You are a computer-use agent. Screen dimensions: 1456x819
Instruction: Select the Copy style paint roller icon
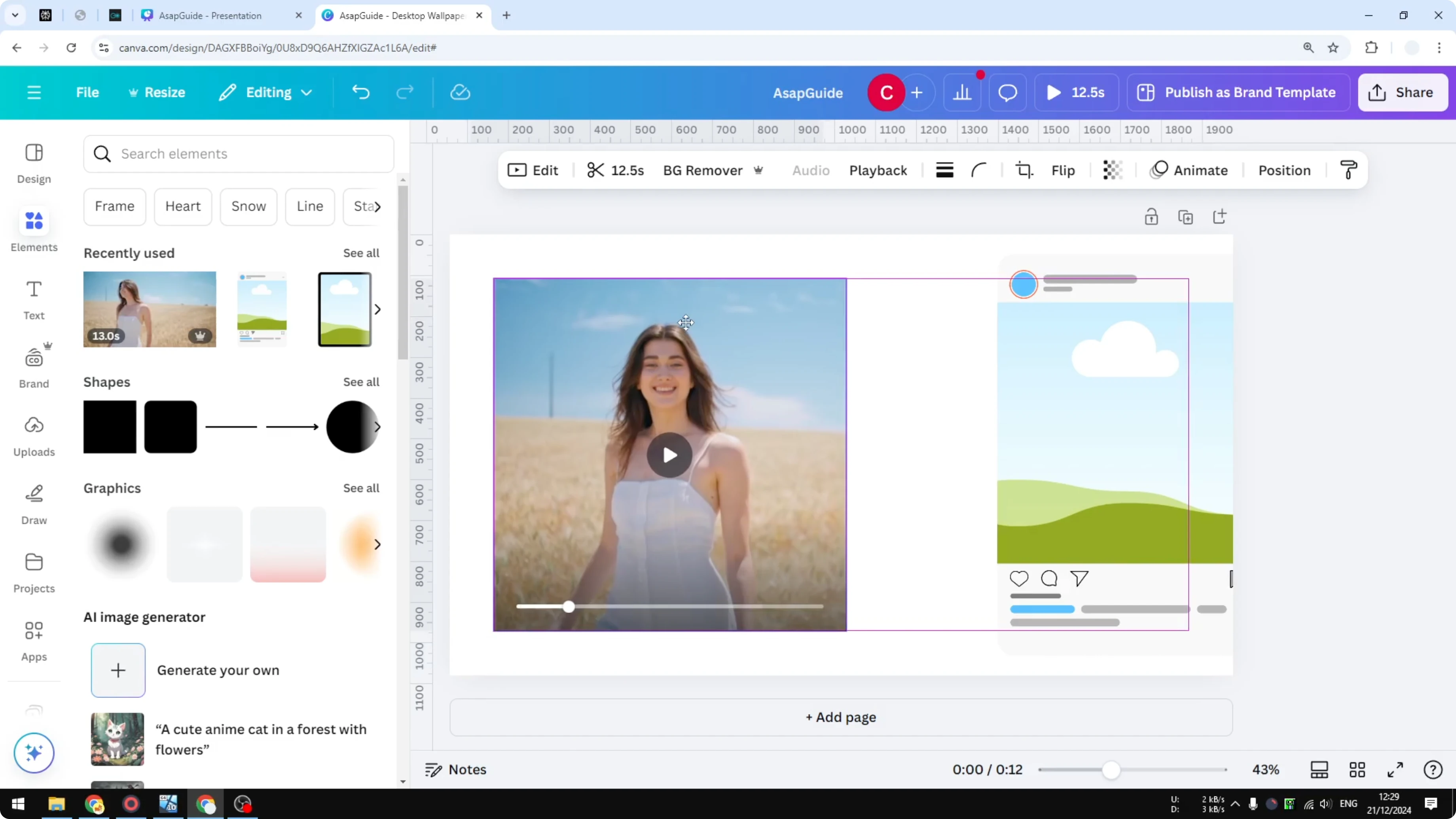coord(1349,170)
